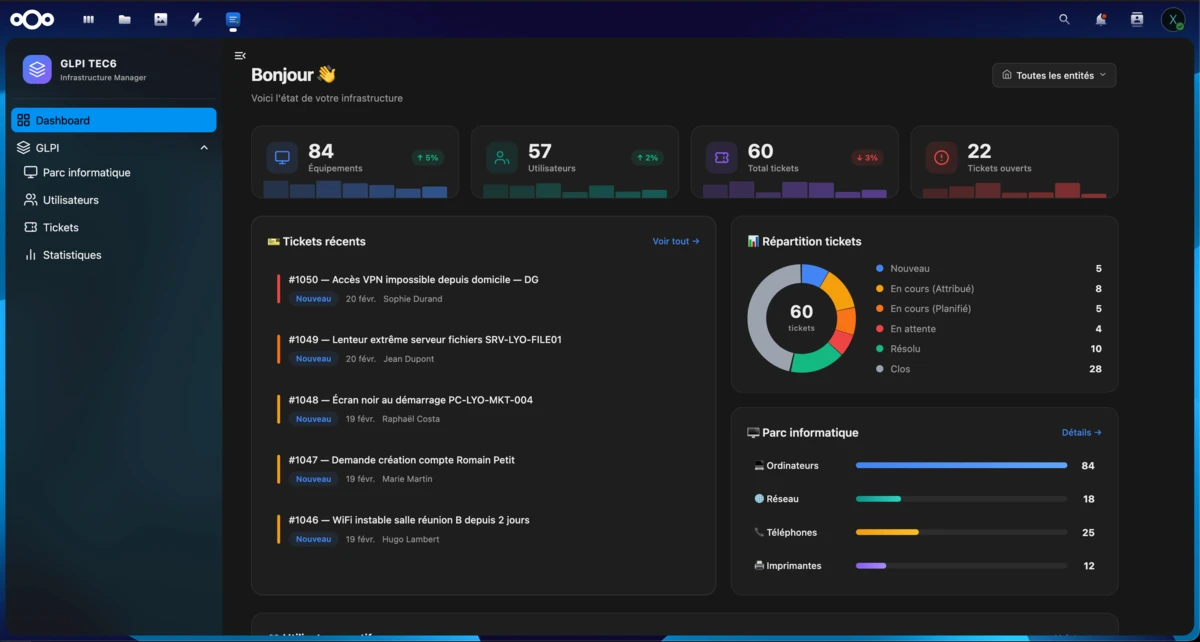Go to Statistiques in the sidebar
Viewport: 1200px width, 642px height.
click(x=72, y=255)
